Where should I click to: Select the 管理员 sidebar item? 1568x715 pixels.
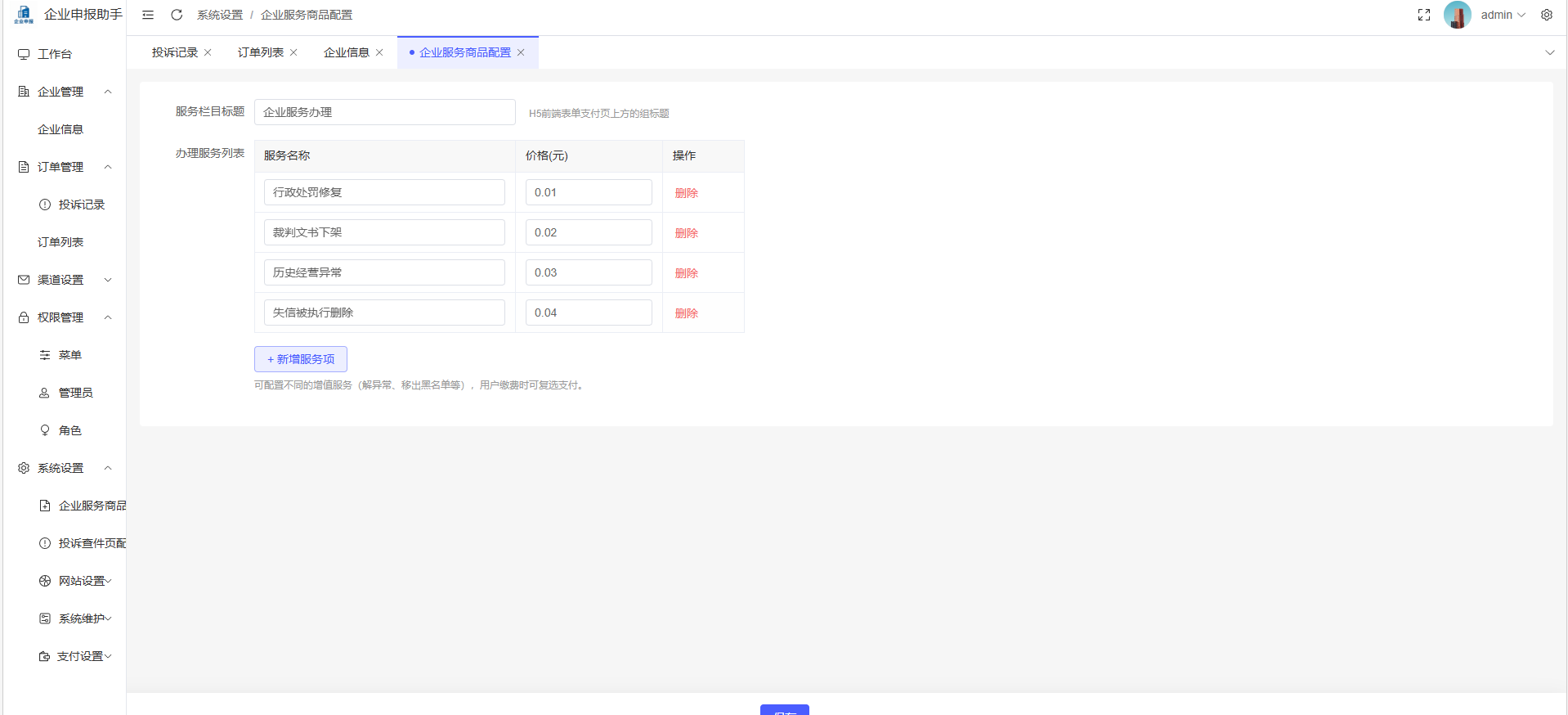click(x=75, y=393)
